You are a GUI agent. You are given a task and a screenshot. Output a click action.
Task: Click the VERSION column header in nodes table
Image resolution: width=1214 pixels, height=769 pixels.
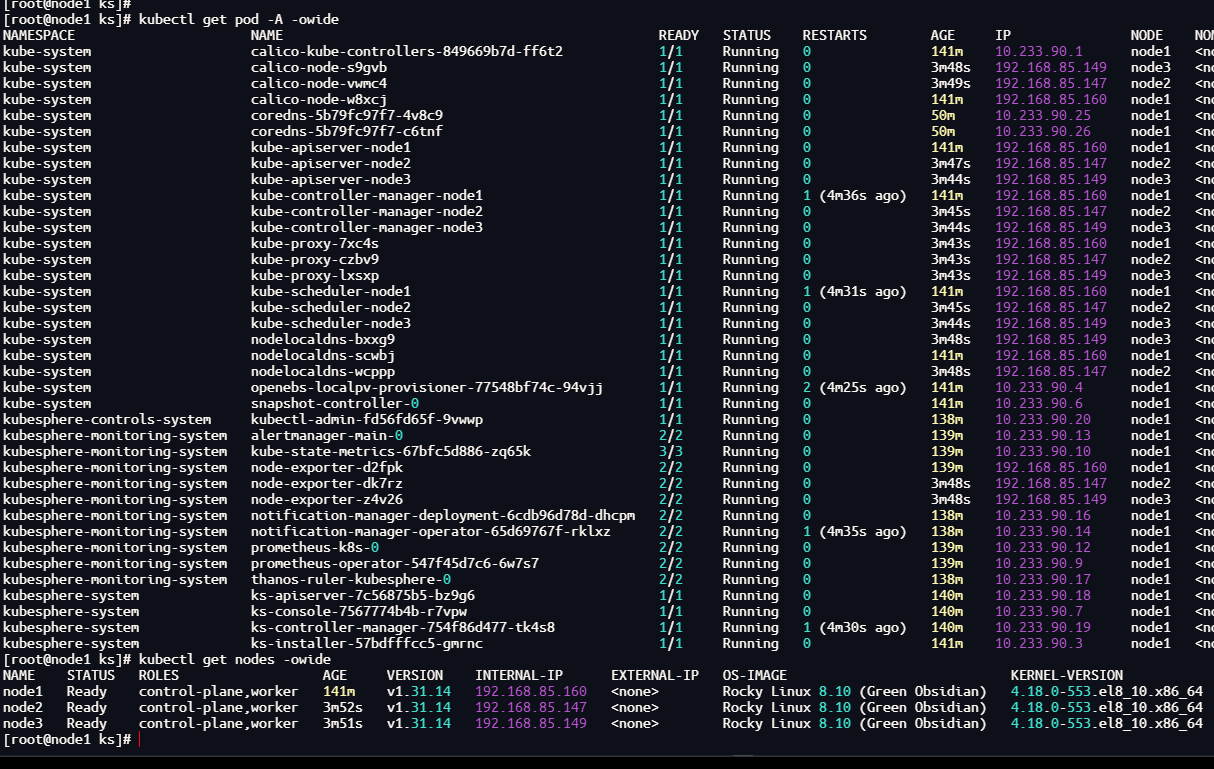coord(414,675)
